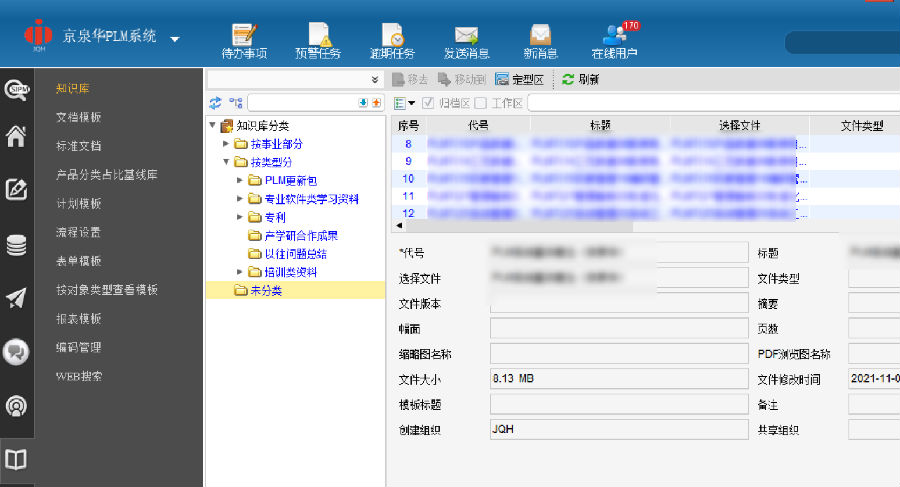Open the 逾期任务 overdue tasks icon
This screenshot has height=487, width=900.
point(392,34)
